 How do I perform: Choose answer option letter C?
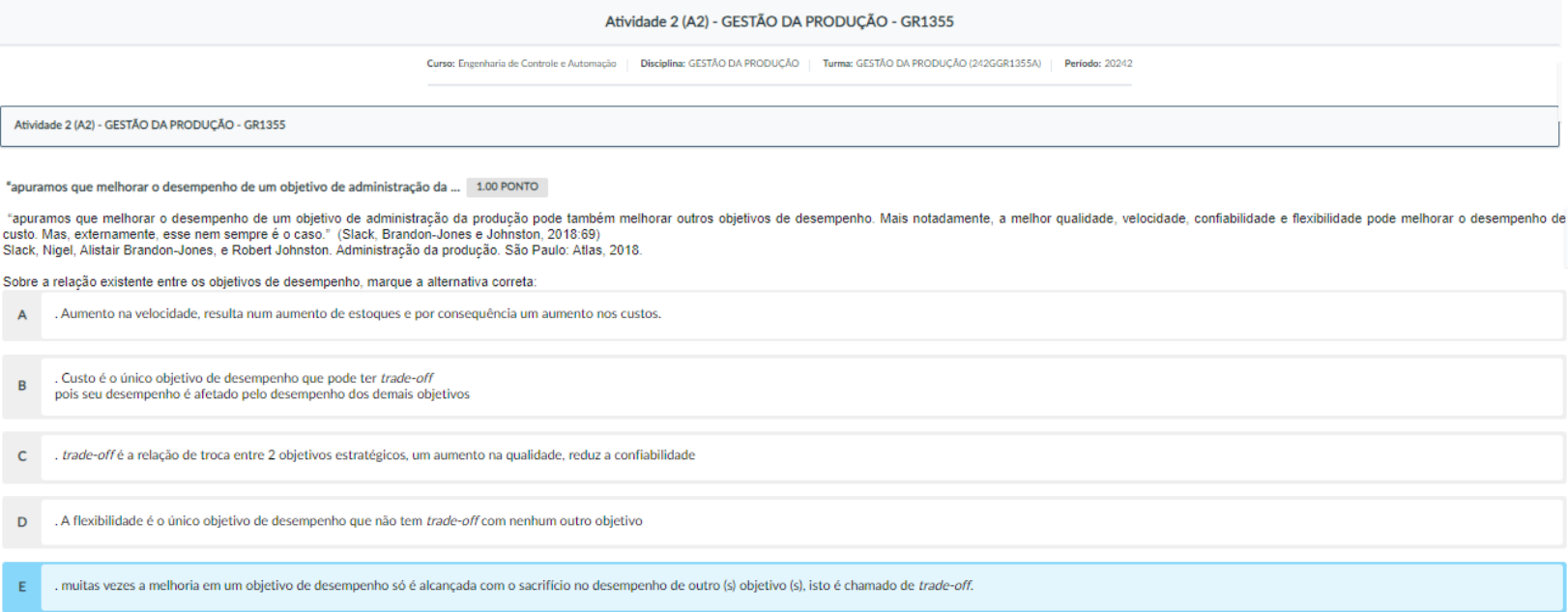click(22, 456)
